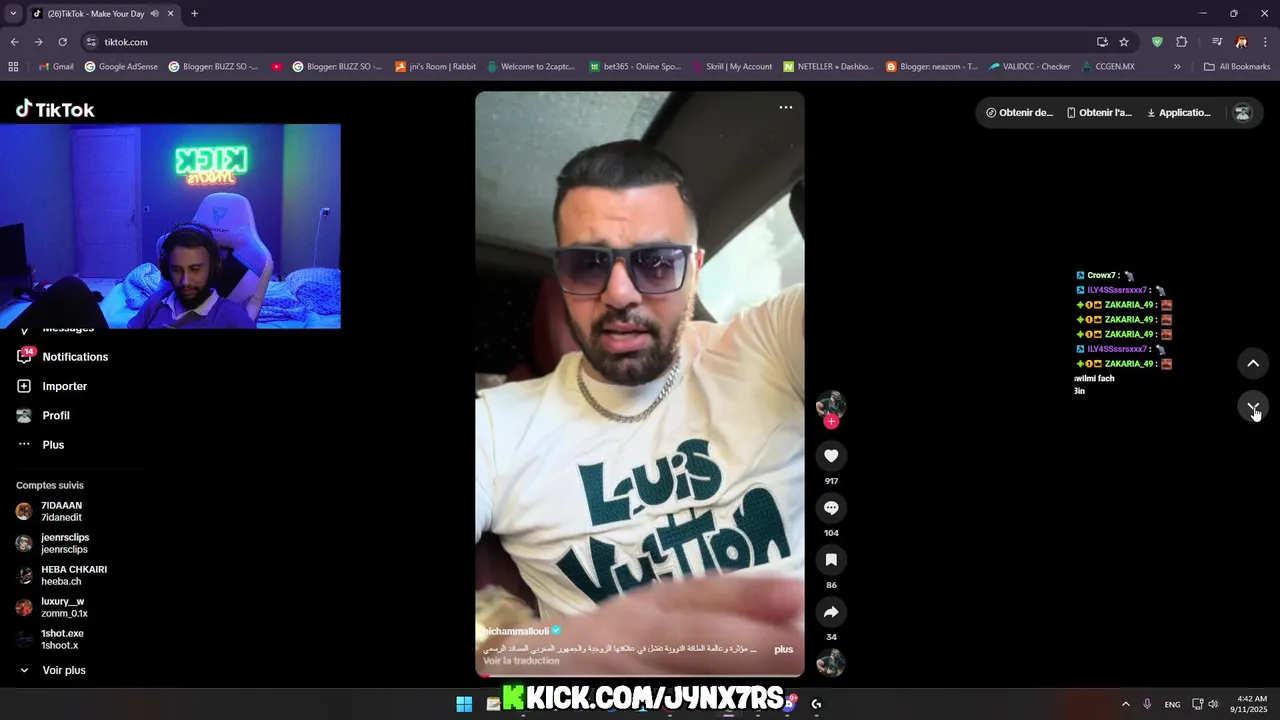This screenshot has width=1280, height=720.
Task: Like the TikTok video with heart icon
Action: point(831,456)
